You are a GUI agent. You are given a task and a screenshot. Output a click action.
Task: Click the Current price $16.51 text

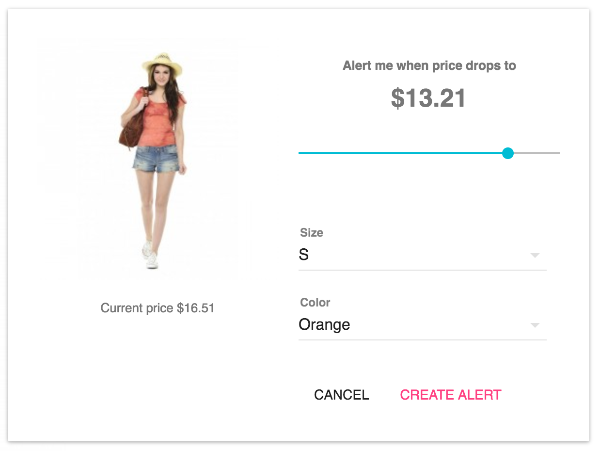[x=157, y=308]
